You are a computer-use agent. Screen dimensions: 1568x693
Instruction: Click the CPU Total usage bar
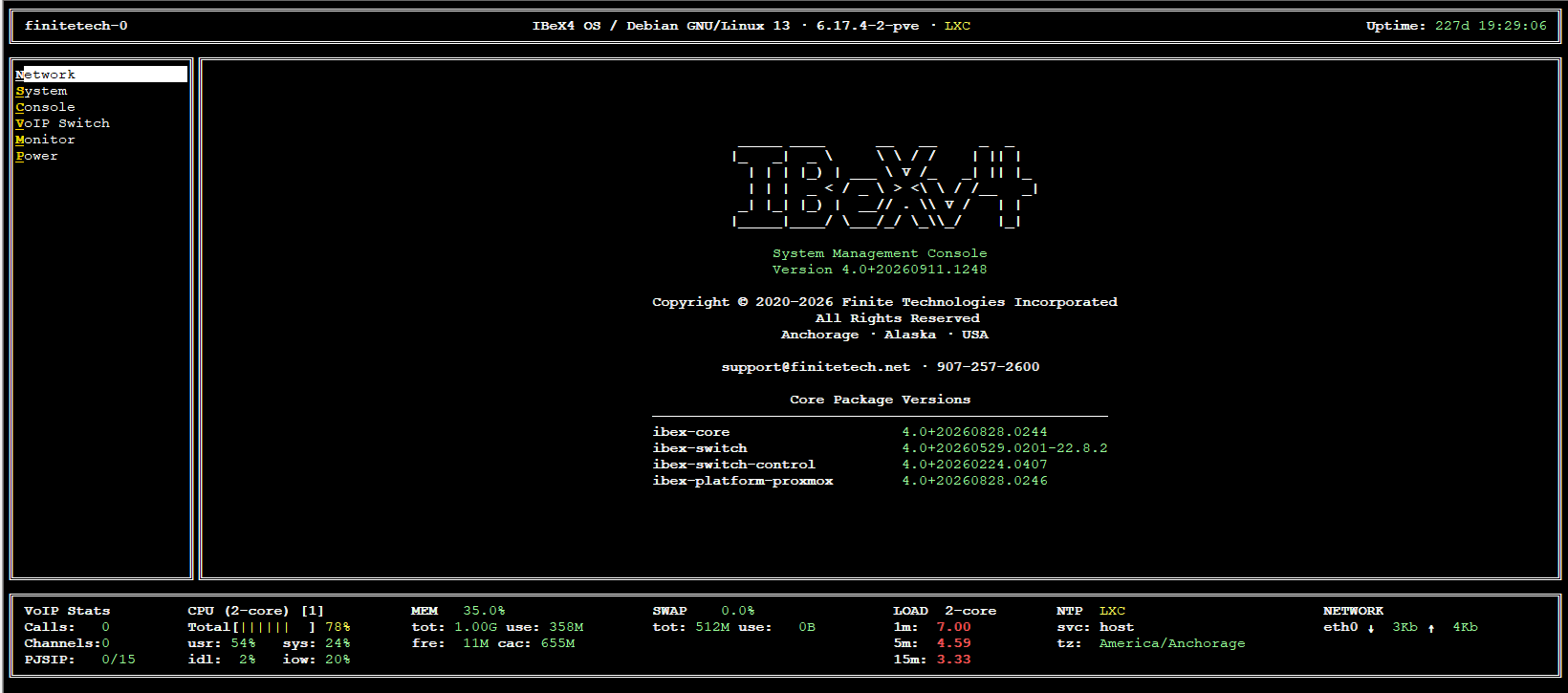tap(274, 627)
